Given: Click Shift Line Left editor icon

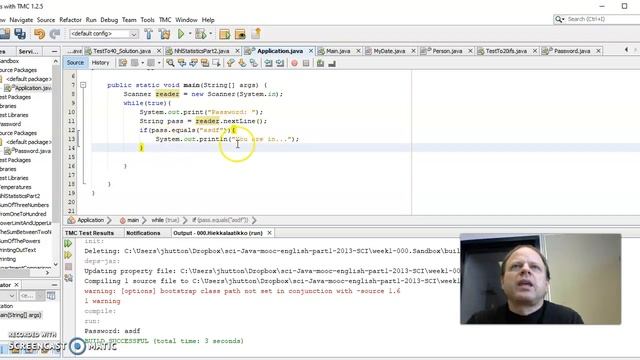Looking at the screenshot, I should click(x=268, y=63).
